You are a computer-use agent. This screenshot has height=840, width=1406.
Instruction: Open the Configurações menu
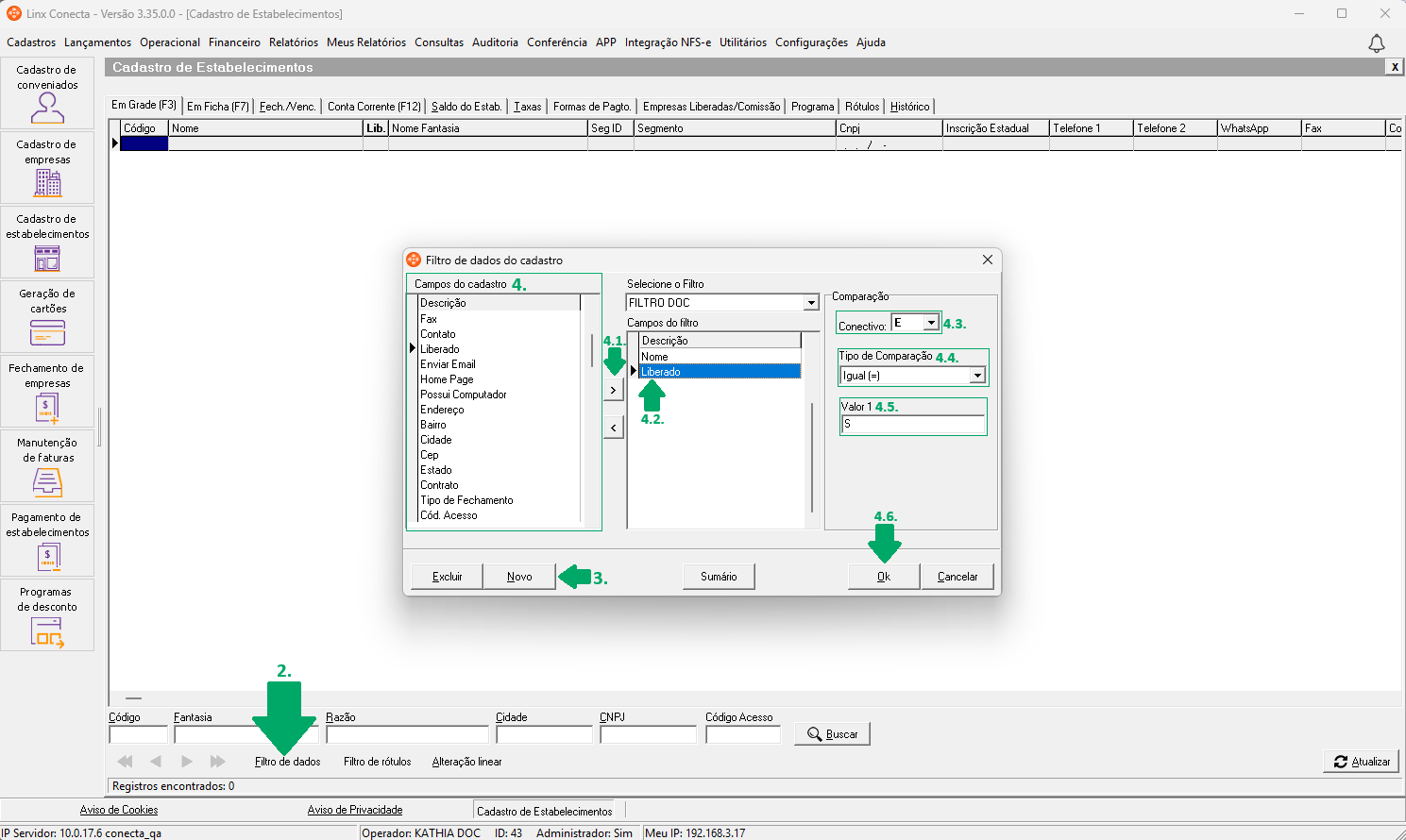[812, 42]
